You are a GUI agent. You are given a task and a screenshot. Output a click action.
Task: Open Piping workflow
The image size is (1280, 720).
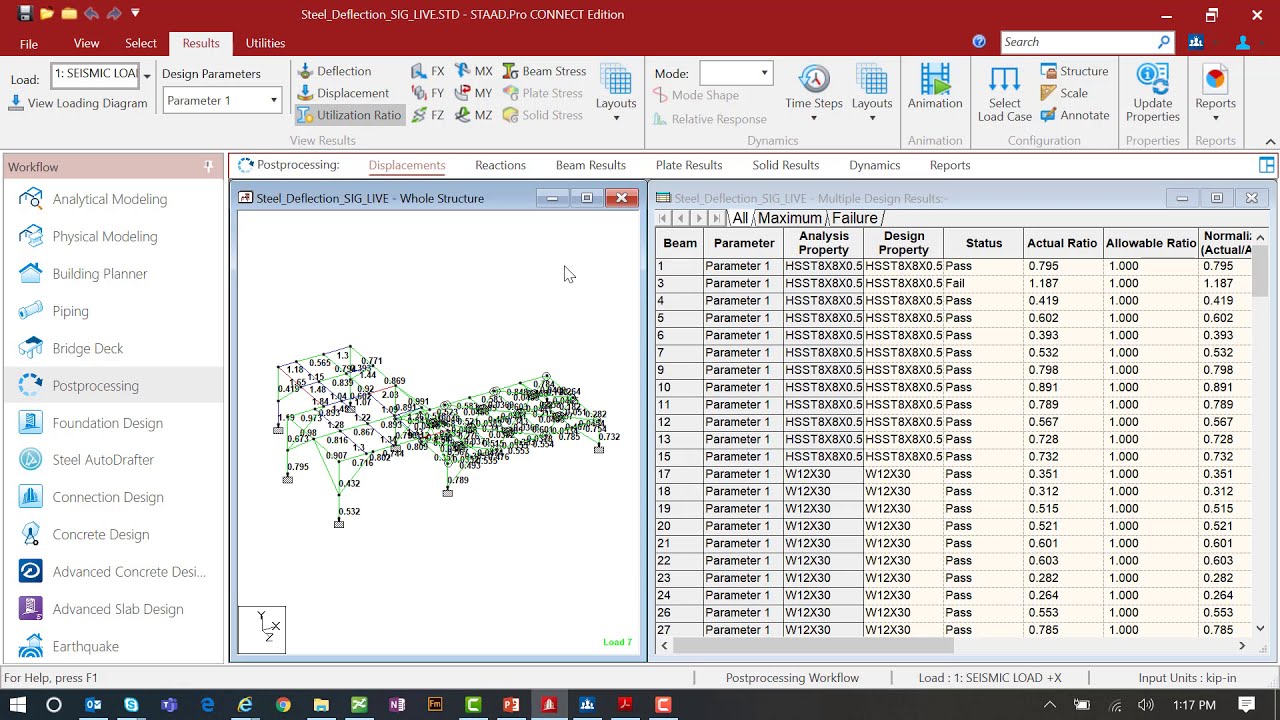(114, 311)
